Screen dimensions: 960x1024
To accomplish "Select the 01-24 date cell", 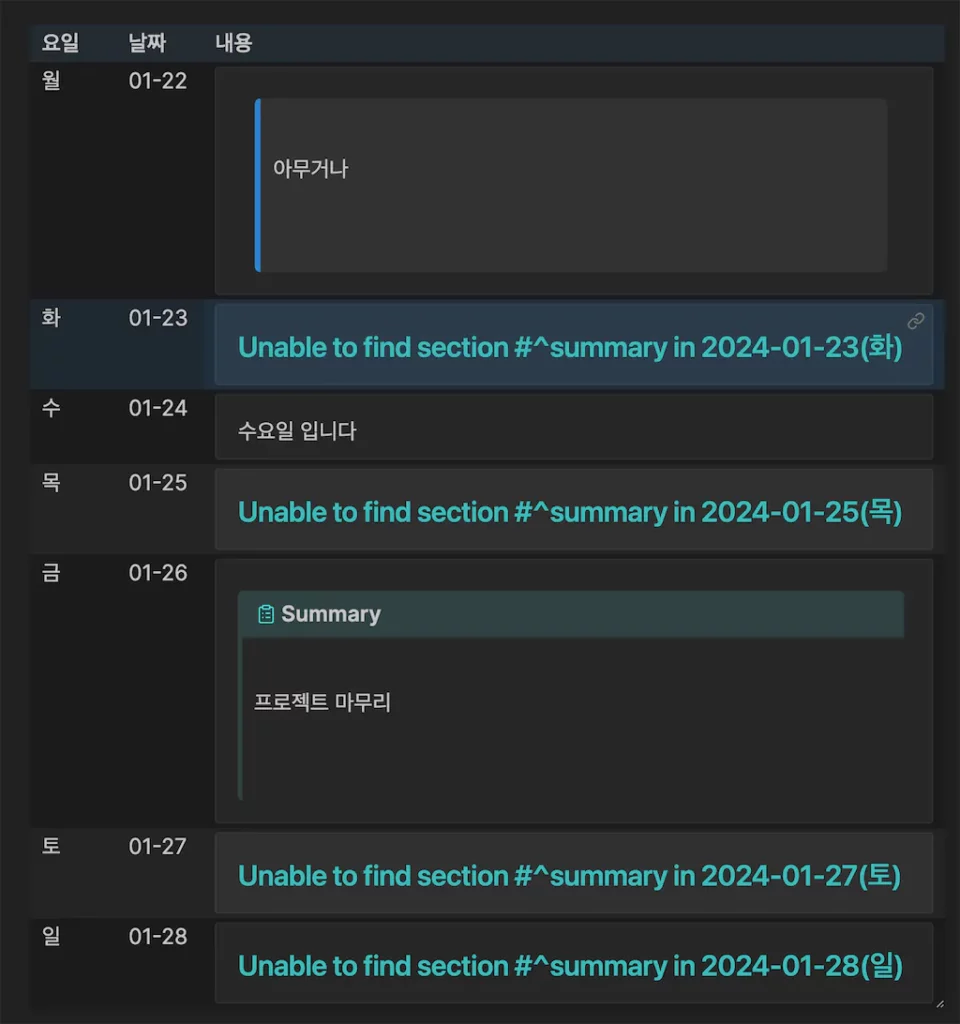I will (158, 408).
